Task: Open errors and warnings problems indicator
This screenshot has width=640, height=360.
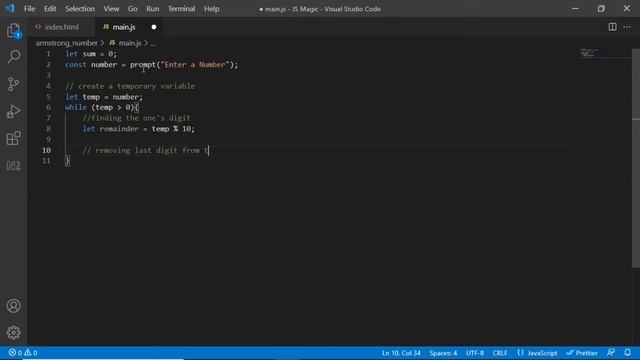Action: [23, 353]
